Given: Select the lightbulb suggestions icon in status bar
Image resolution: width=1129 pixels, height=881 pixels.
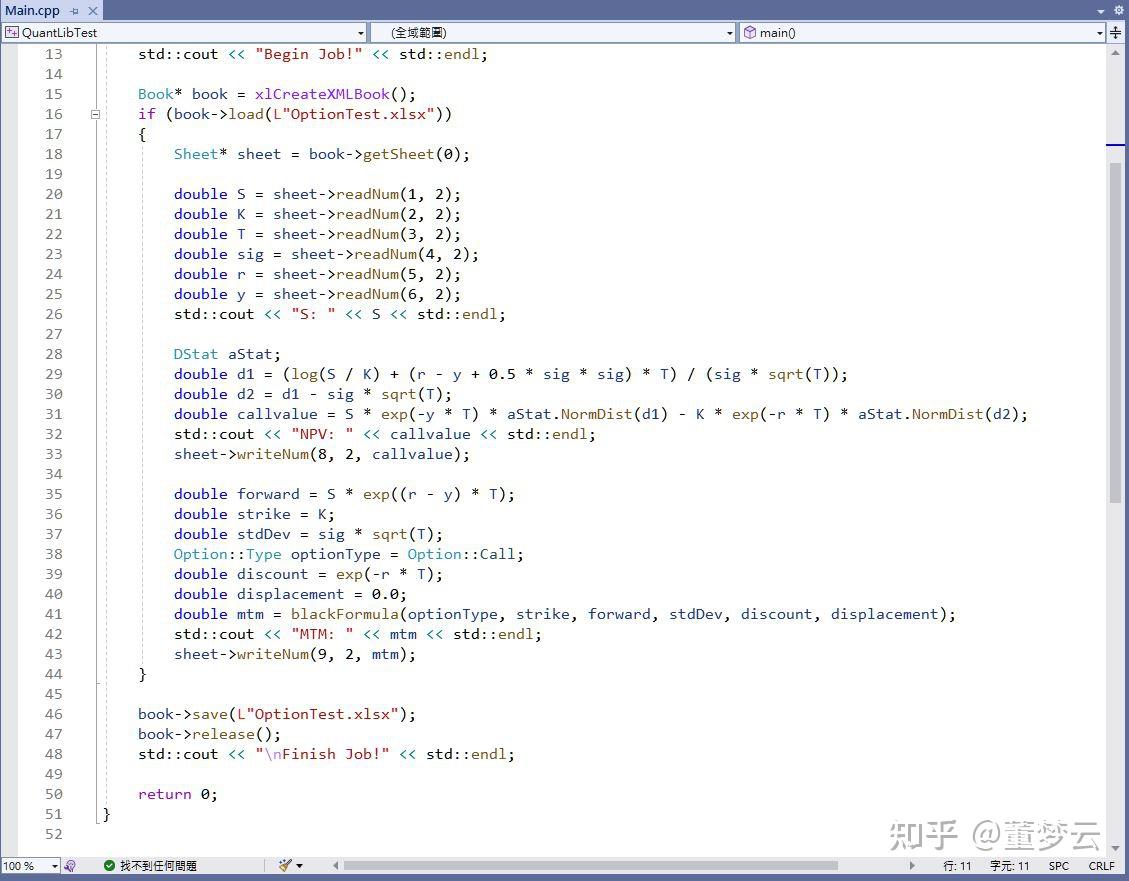Looking at the screenshot, I should click(x=68, y=866).
